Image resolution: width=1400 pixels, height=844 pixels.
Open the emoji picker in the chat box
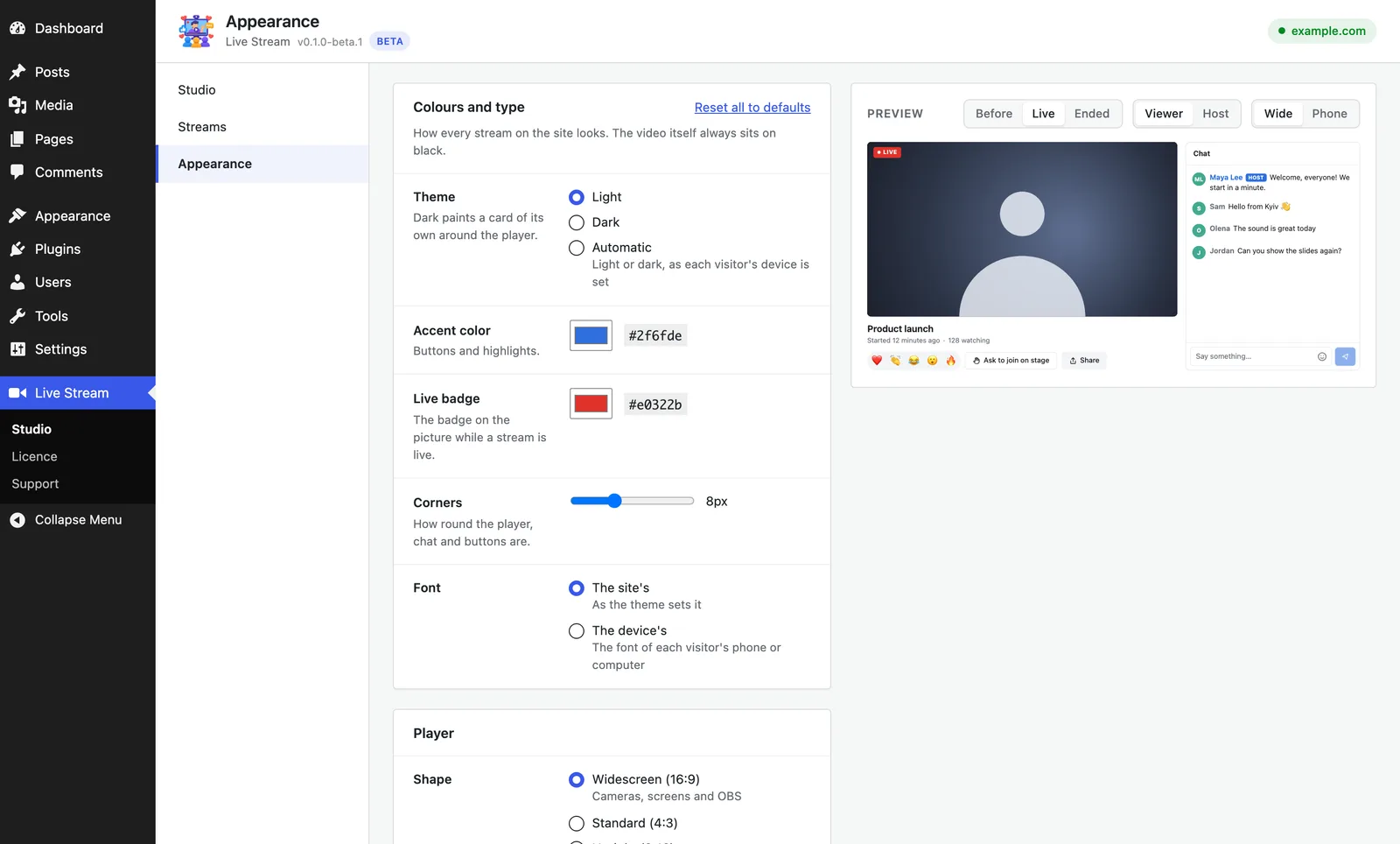point(1322,356)
